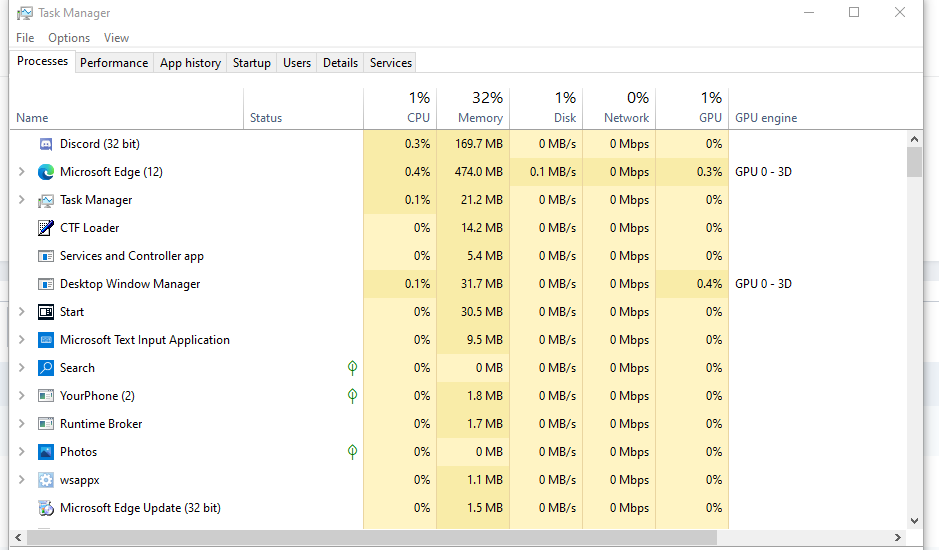Viewport: 939px width, 550px height.
Task: Click the Task Manager title bar icon
Action: pyautogui.click(x=25, y=13)
